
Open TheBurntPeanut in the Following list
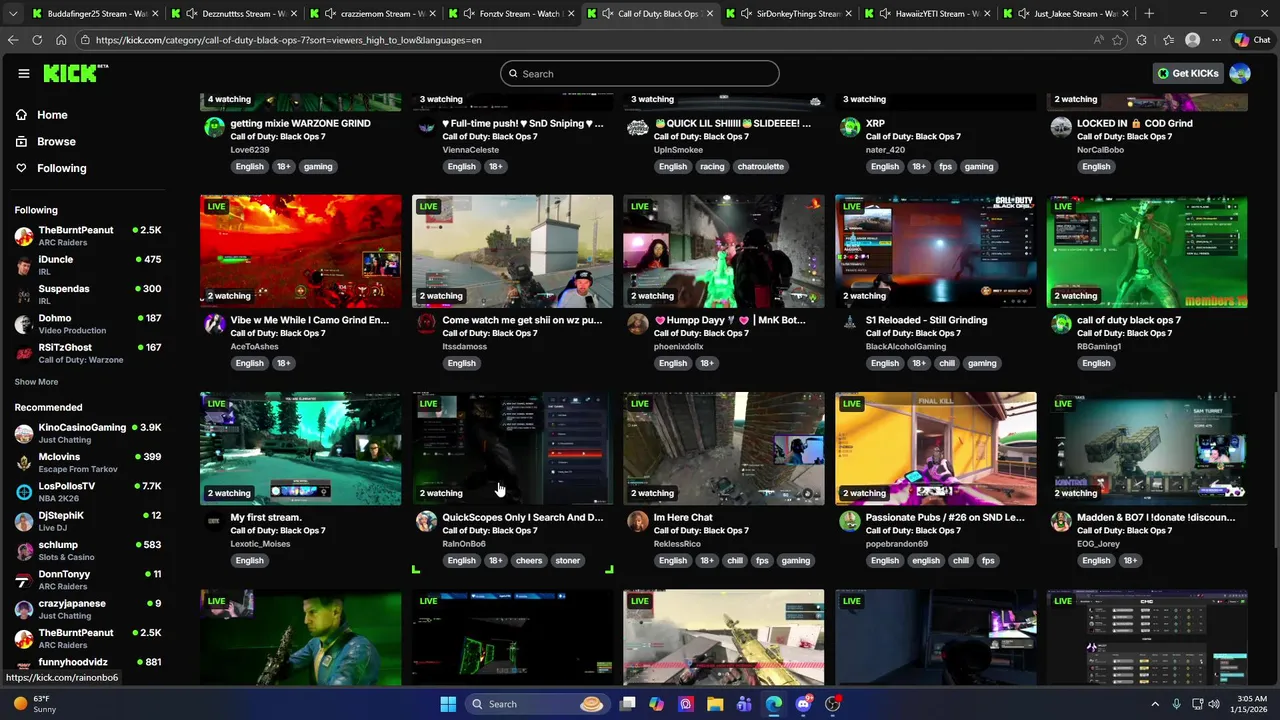pyautogui.click(x=88, y=236)
